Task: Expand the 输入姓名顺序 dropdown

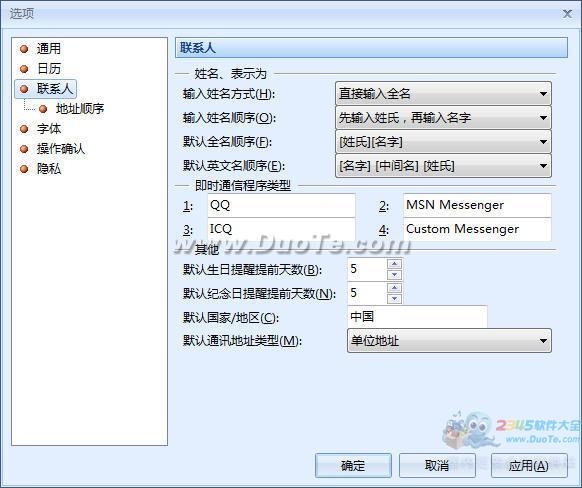Action: coord(443,118)
